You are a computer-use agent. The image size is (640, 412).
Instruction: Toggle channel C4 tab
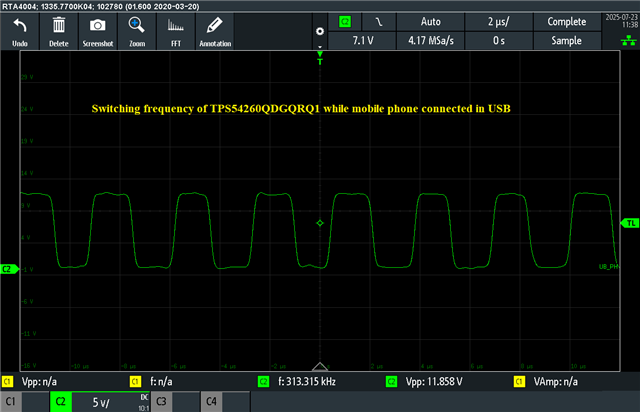(211, 401)
